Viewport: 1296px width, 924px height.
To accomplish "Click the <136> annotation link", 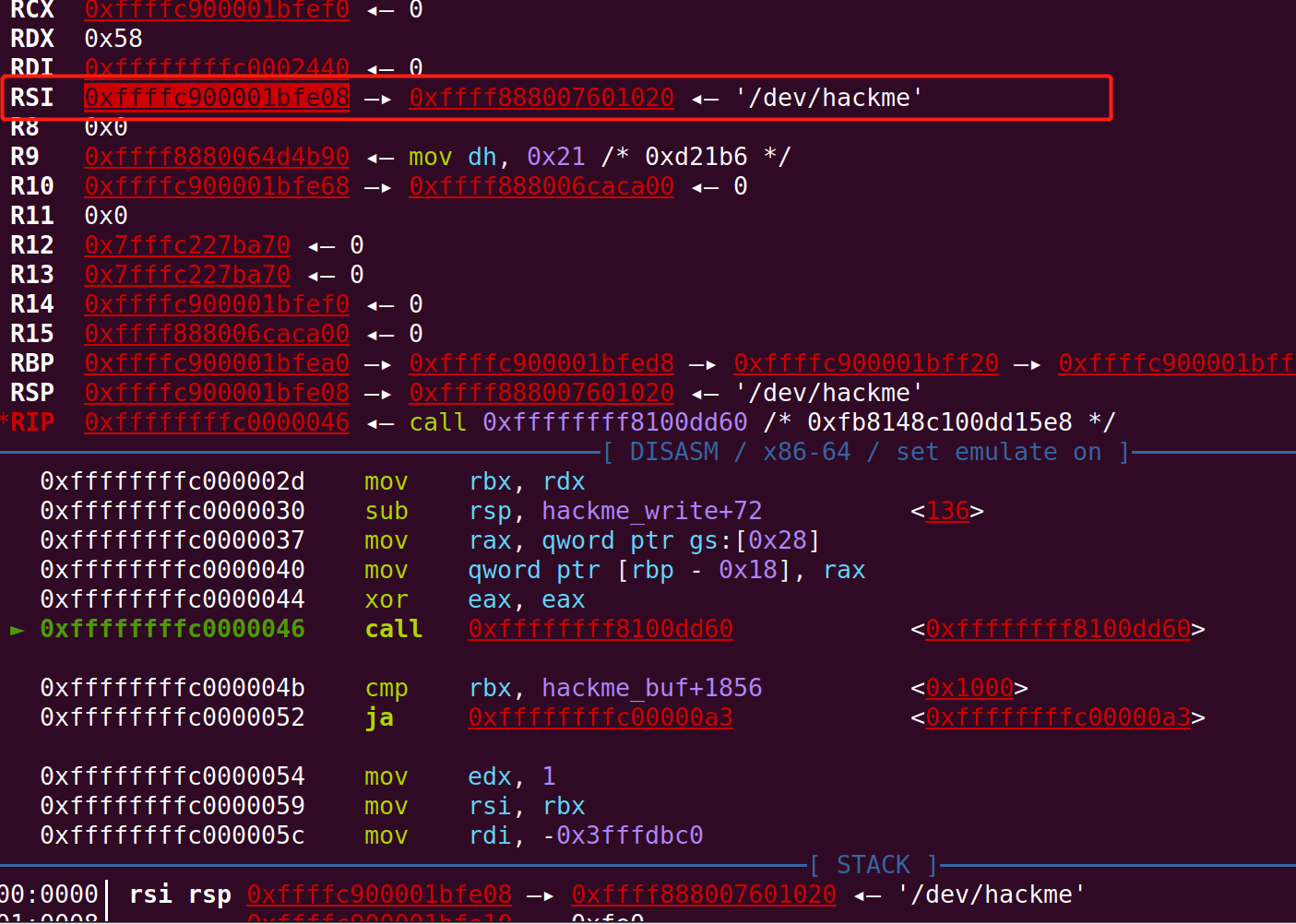I will point(947,511).
